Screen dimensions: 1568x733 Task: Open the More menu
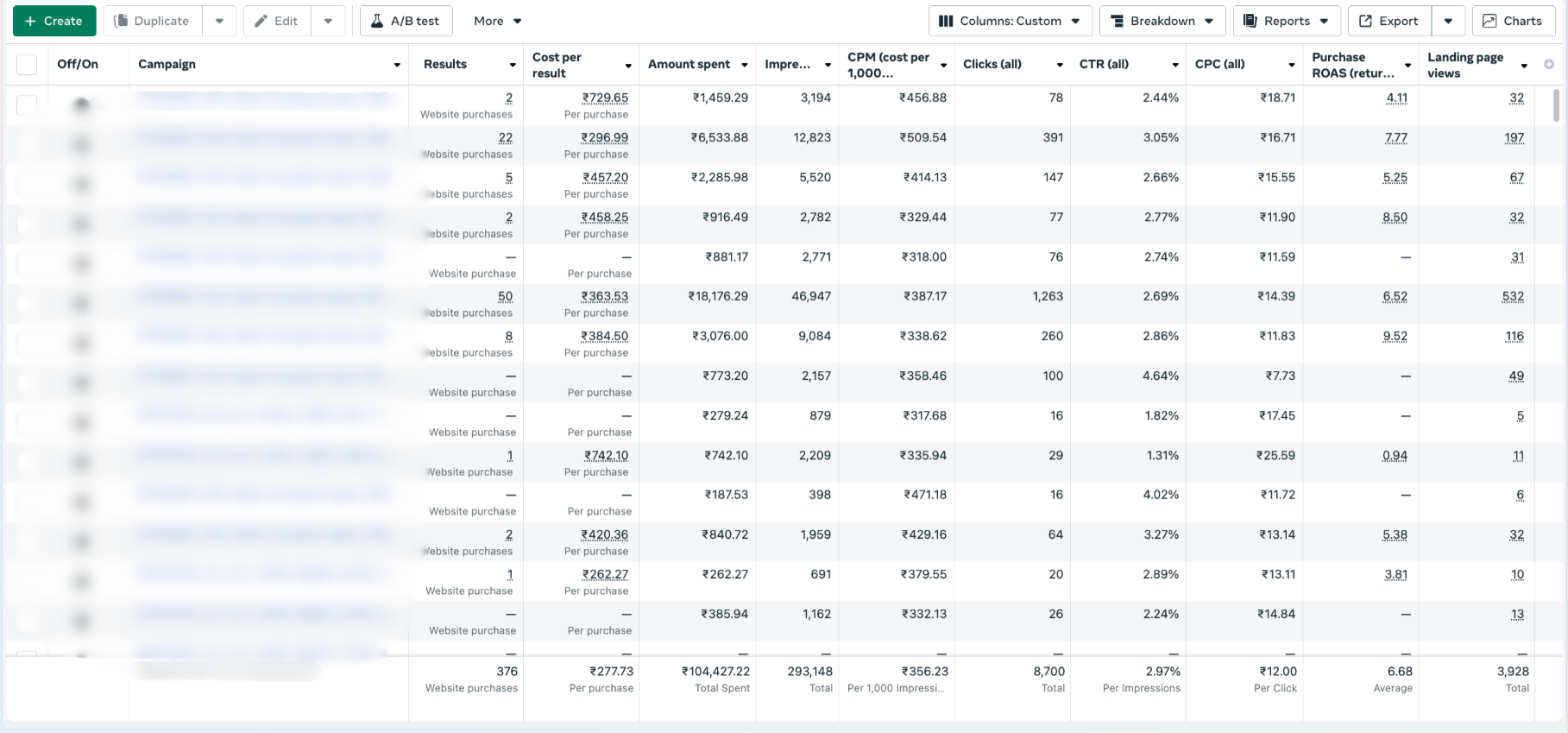[497, 21]
